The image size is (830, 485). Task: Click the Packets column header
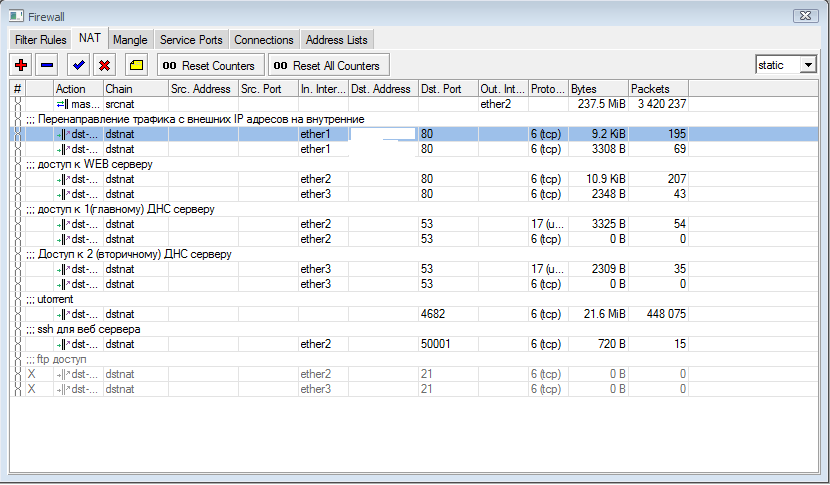pos(658,89)
